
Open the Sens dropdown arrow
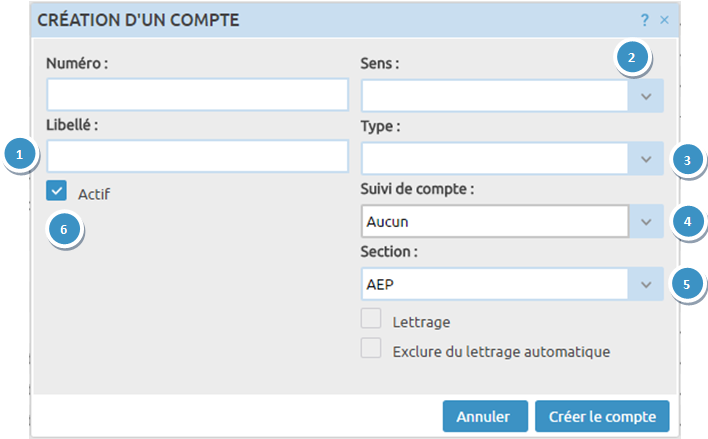click(646, 96)
